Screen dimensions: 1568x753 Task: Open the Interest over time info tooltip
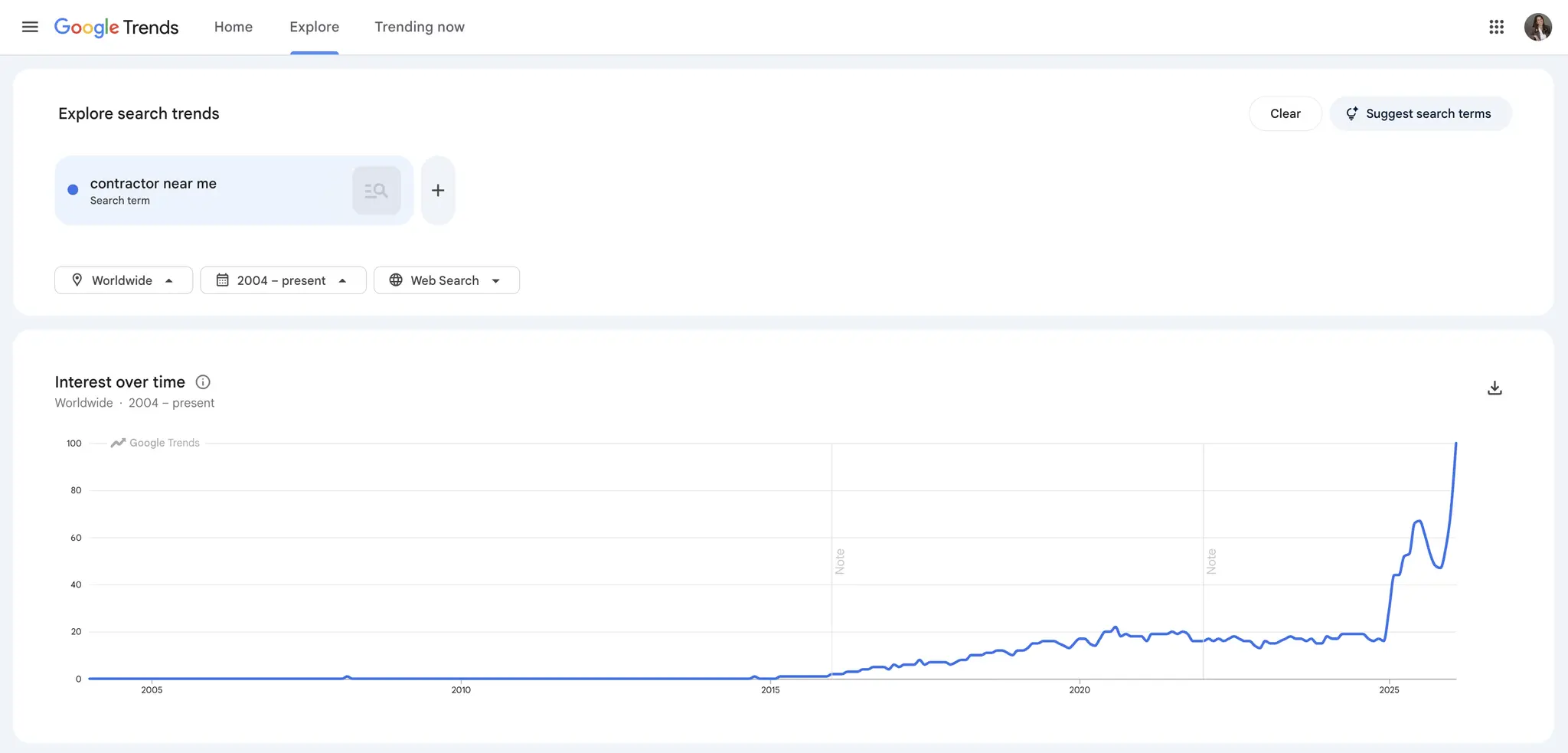[x=202, y=381]
